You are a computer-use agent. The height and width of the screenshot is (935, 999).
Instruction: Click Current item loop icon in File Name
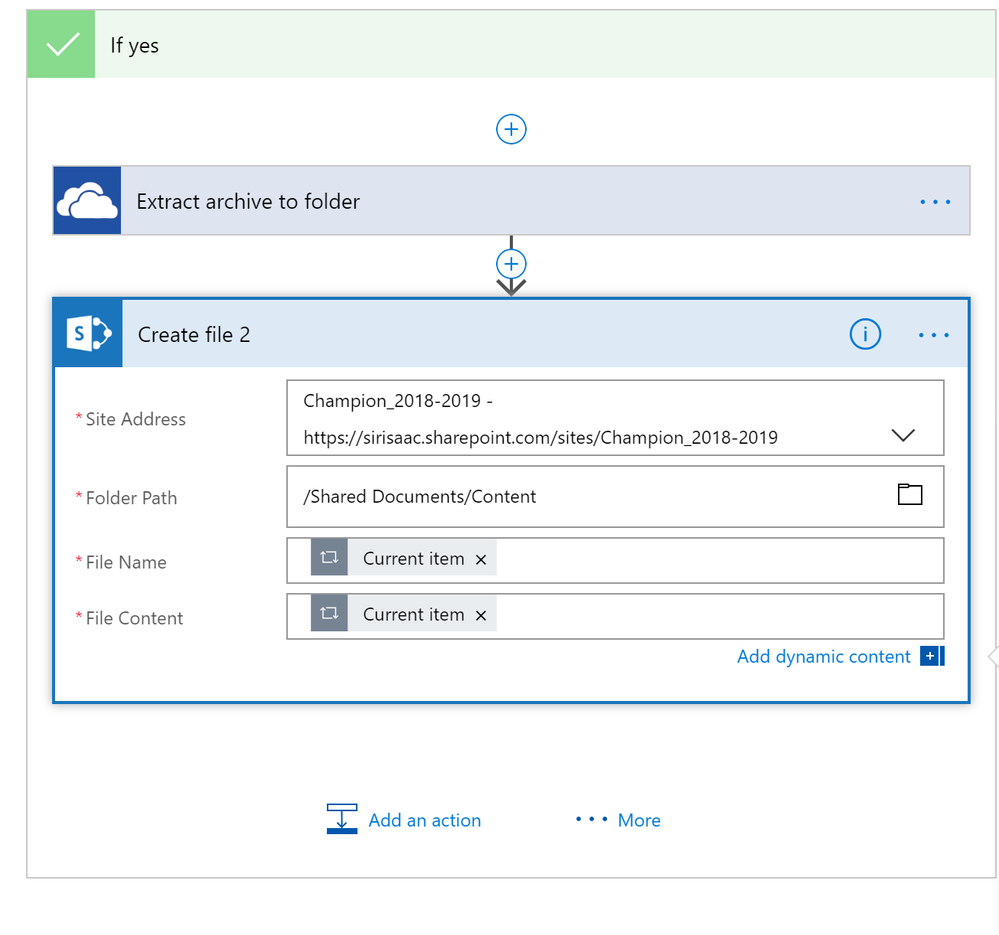click(329, 557)
